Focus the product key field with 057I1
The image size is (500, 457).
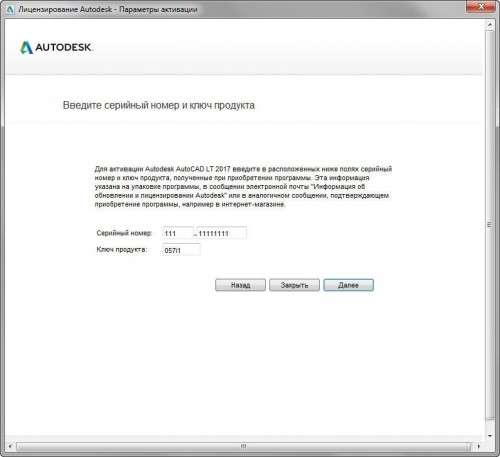pos(181,250)
